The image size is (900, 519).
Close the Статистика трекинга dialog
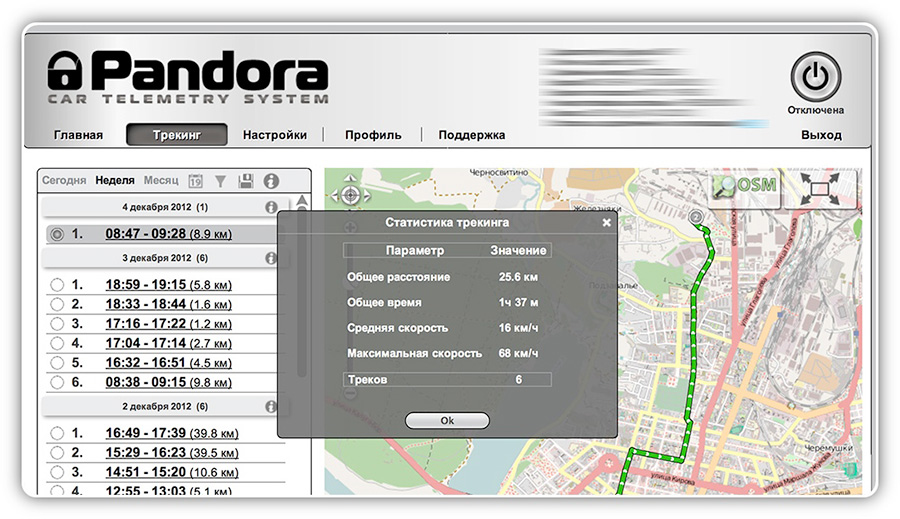coord(606,222)
